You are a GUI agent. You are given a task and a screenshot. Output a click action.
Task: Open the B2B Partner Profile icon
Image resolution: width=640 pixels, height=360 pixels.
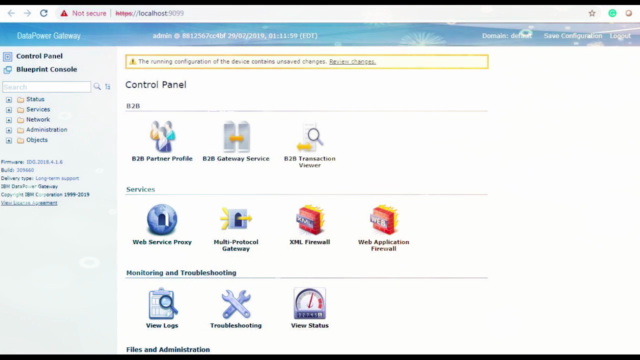(162, 137)
